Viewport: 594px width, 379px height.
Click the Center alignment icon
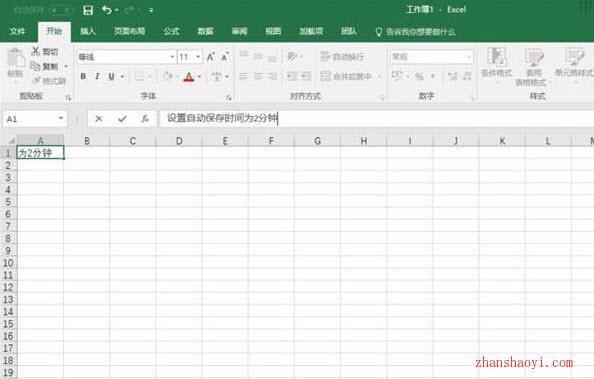coord(258,77)
